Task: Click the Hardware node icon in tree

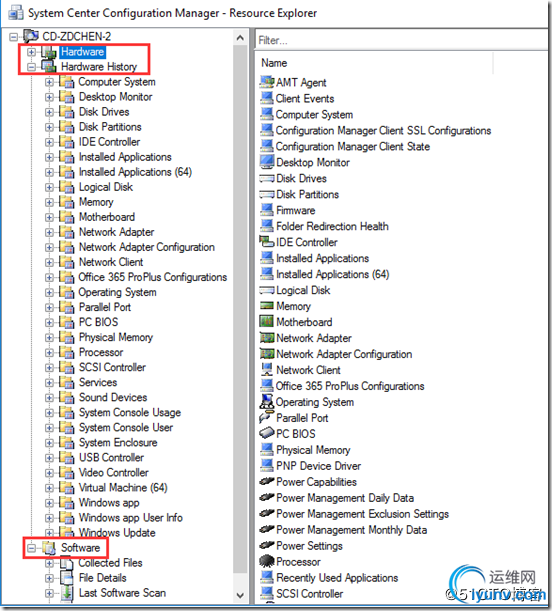Action: pos(49,52)
